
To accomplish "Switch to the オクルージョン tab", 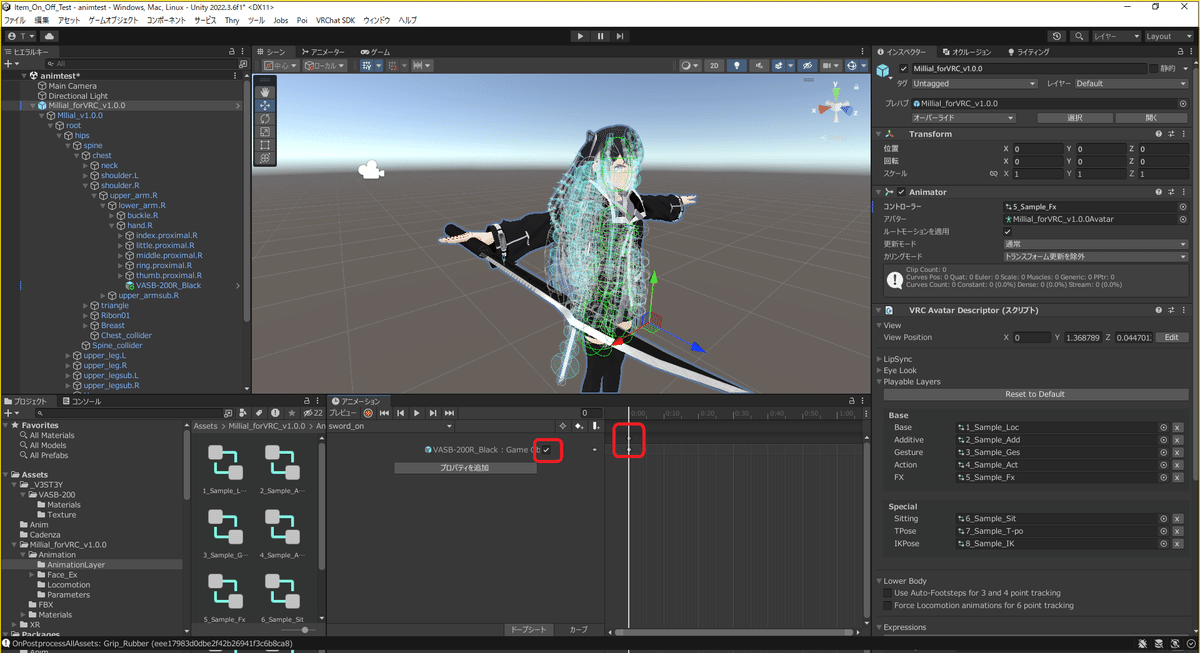I will coord(966,52).
